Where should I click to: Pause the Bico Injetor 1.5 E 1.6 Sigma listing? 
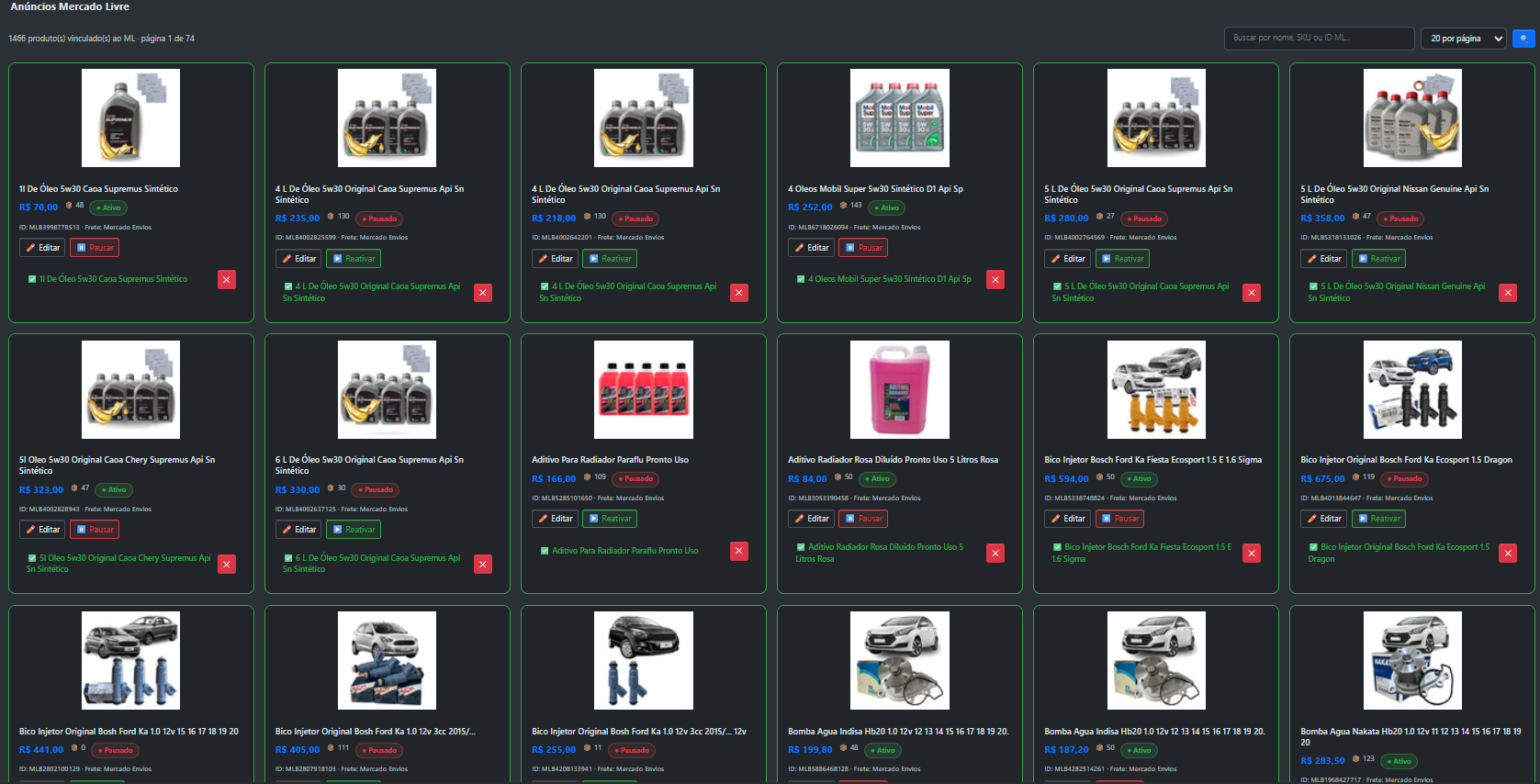click(x=1120, y=519)
